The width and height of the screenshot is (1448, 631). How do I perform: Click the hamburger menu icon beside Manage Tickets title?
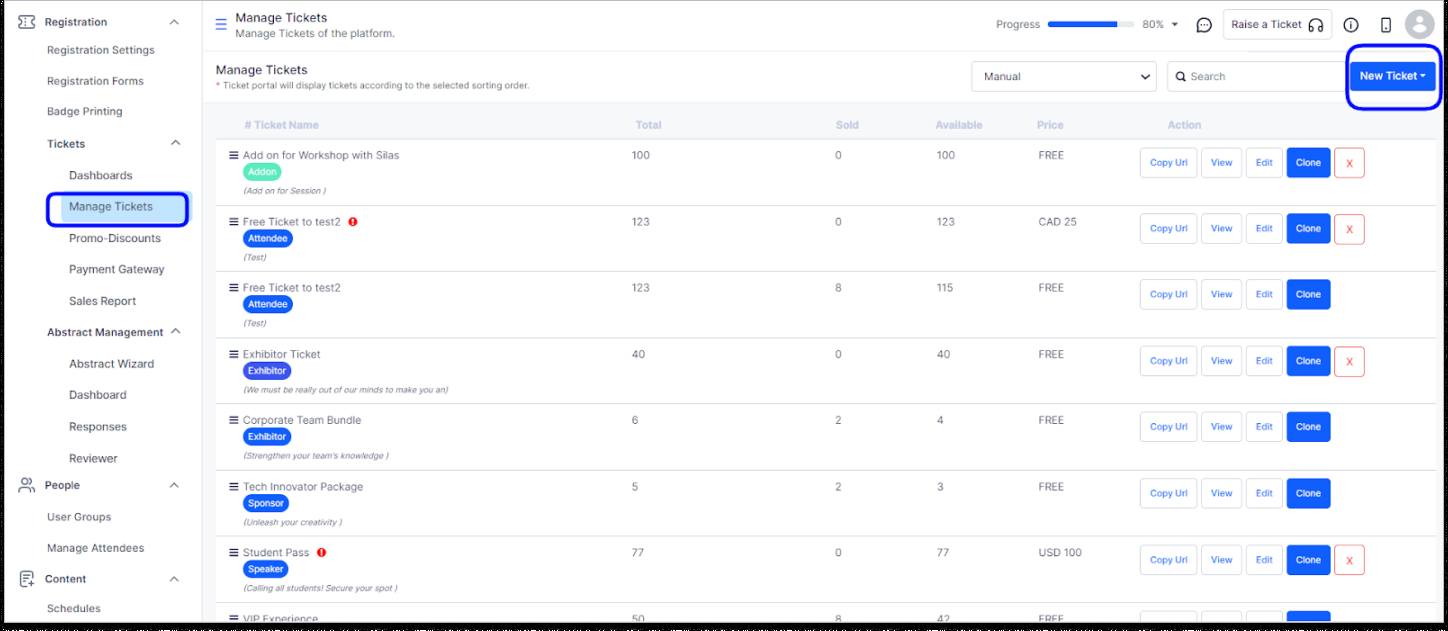[221, 25]
